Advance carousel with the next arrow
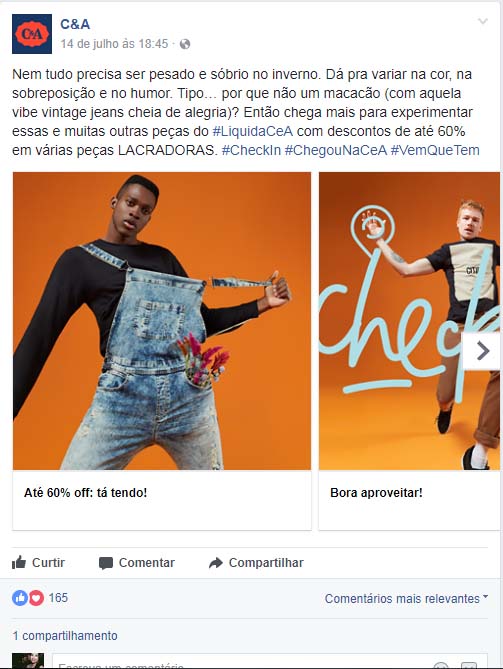503x669 pixels. coord(482,351)
